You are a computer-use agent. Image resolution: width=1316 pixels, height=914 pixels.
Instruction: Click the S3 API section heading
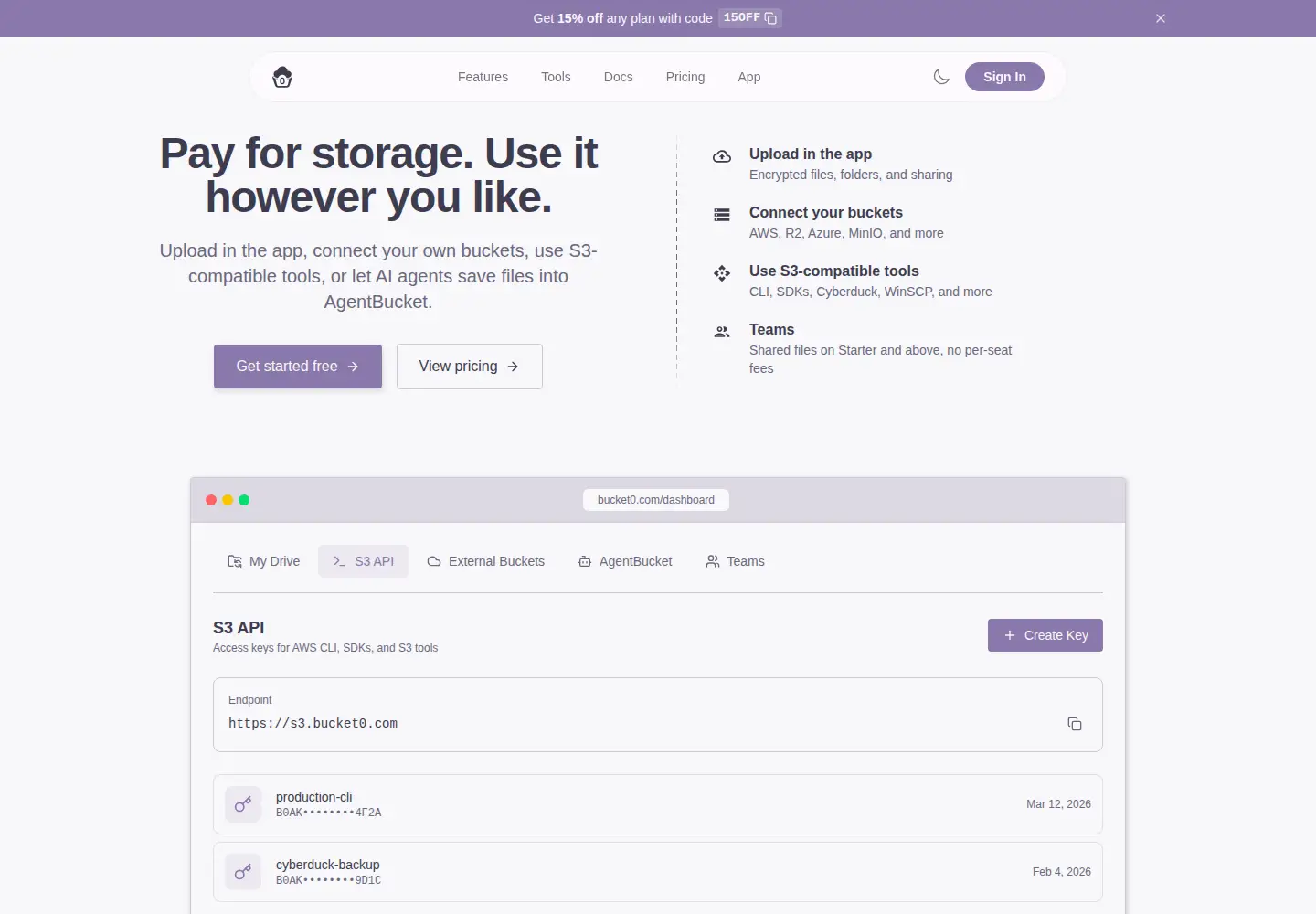[x=239, y=628]
